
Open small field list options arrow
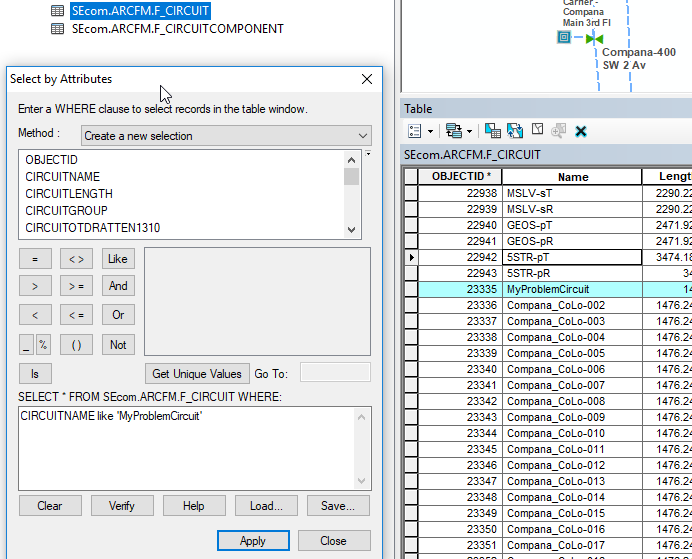tap(368, 154)
